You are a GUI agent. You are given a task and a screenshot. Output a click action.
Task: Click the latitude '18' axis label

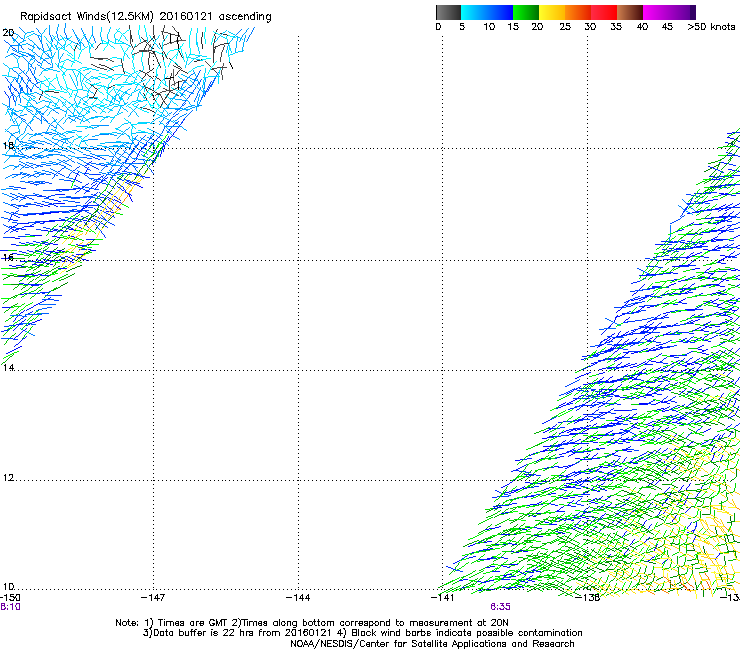[x=8, y=145]
